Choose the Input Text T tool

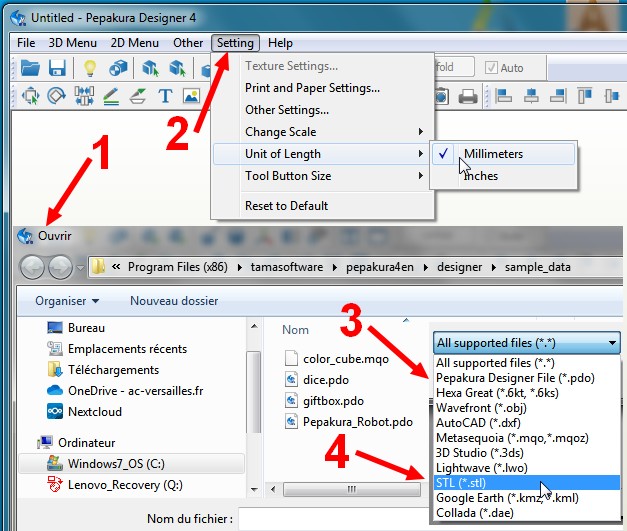click(165, 96)
